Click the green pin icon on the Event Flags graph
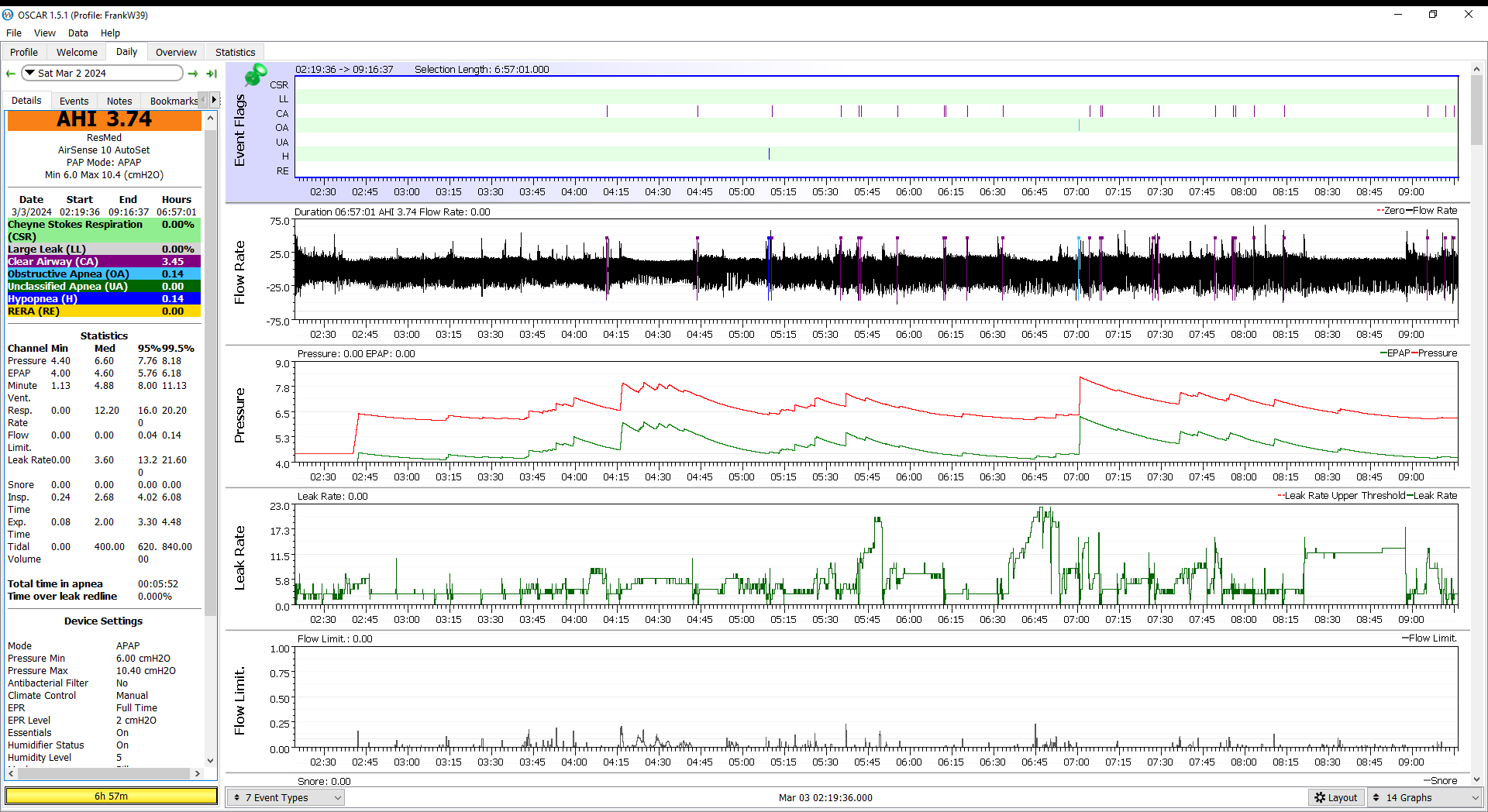The image size is (1488, 812). coord(256,75)
